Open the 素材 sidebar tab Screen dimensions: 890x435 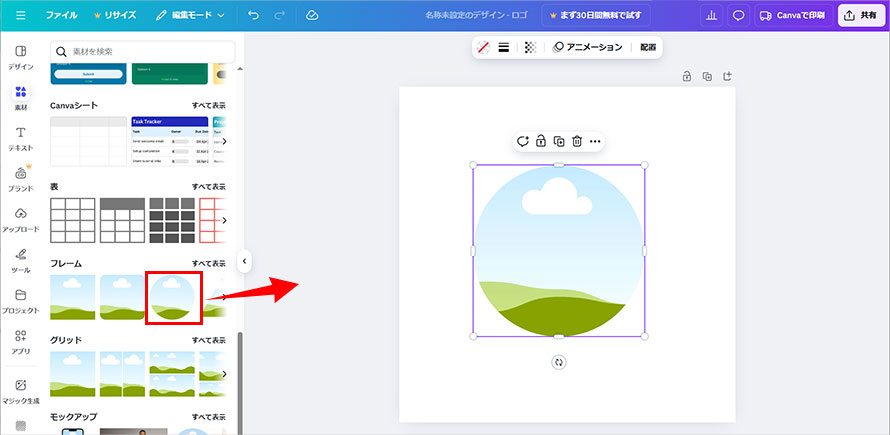[x=20, y=98]
